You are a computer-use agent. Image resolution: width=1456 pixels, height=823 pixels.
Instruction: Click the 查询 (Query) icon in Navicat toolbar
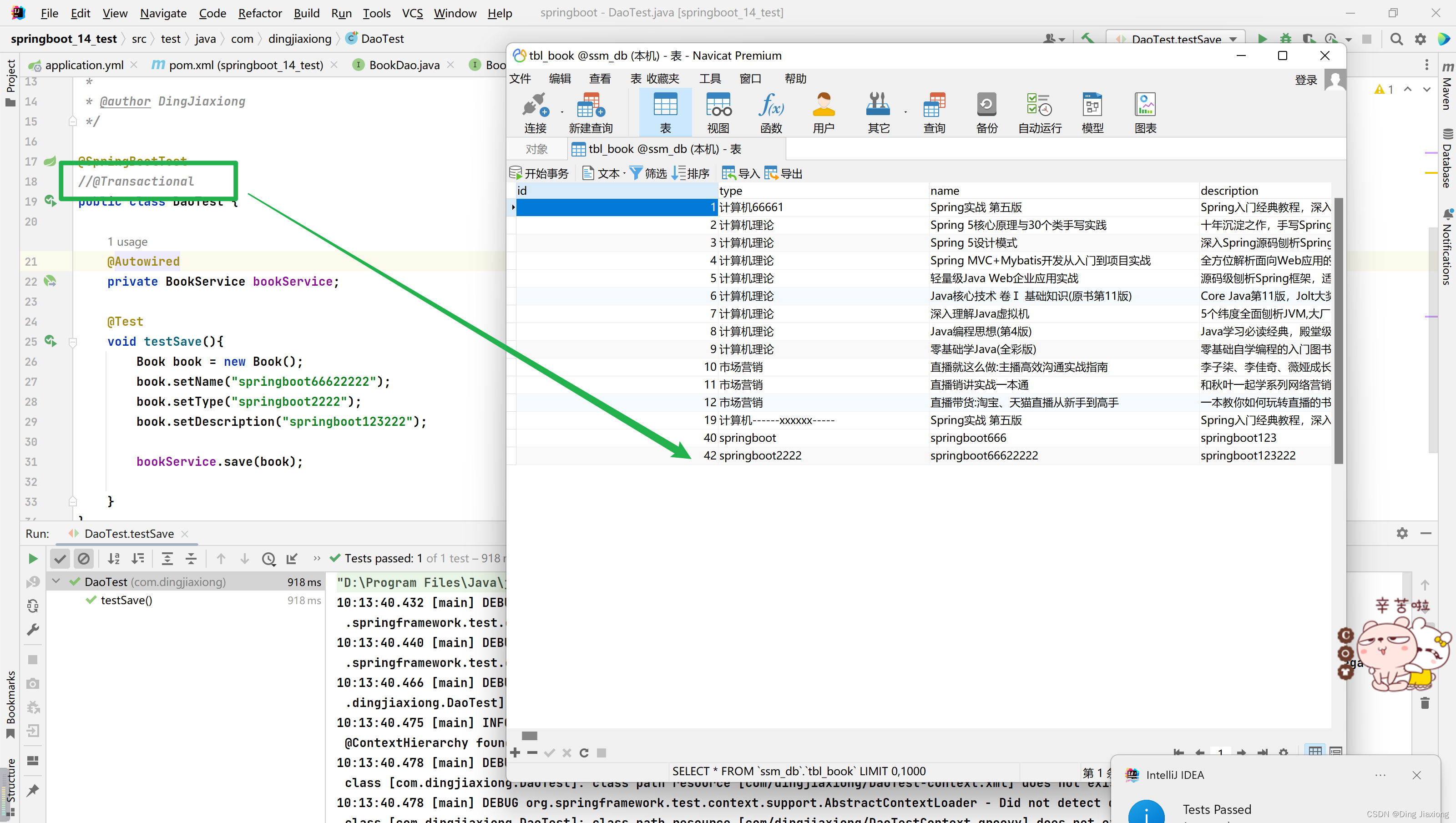click(934, 112)
